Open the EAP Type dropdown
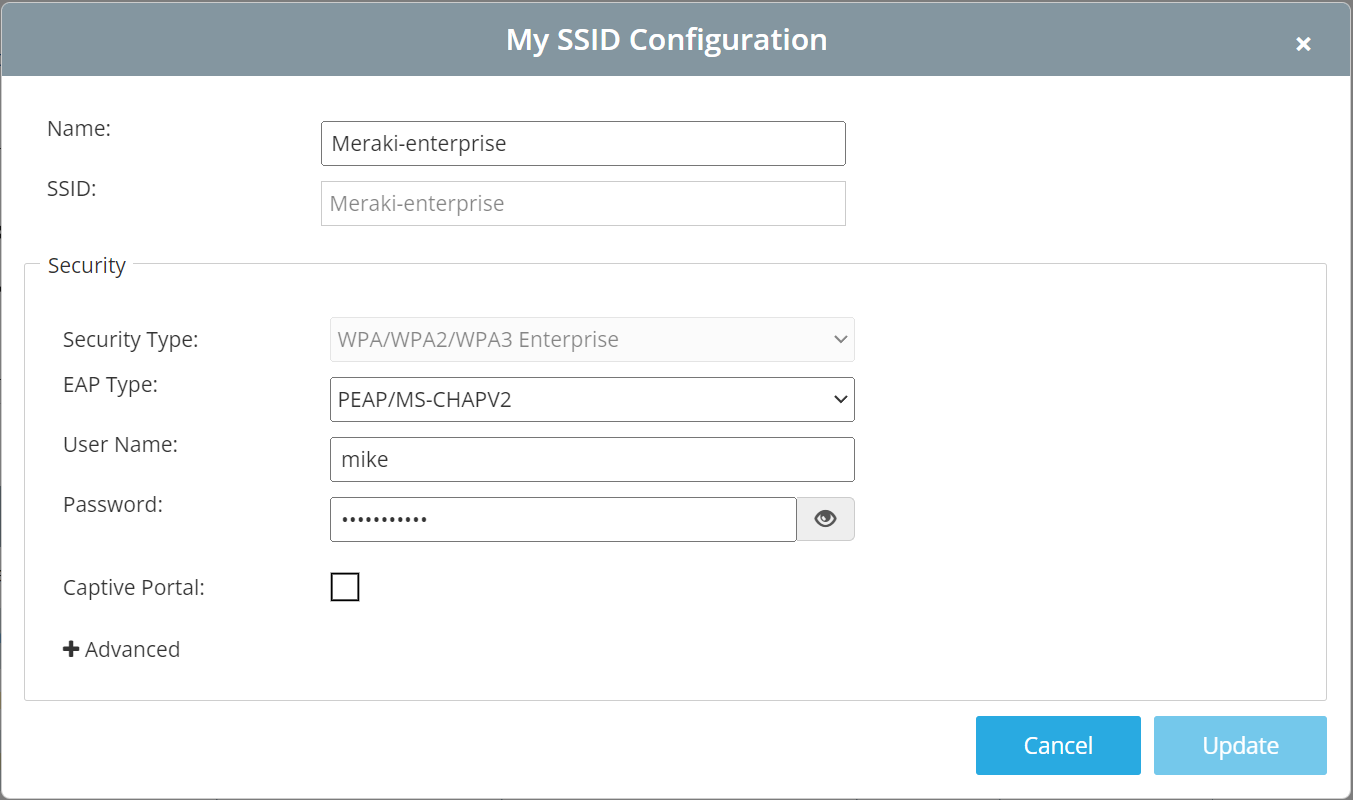 [x=592, y=400]
